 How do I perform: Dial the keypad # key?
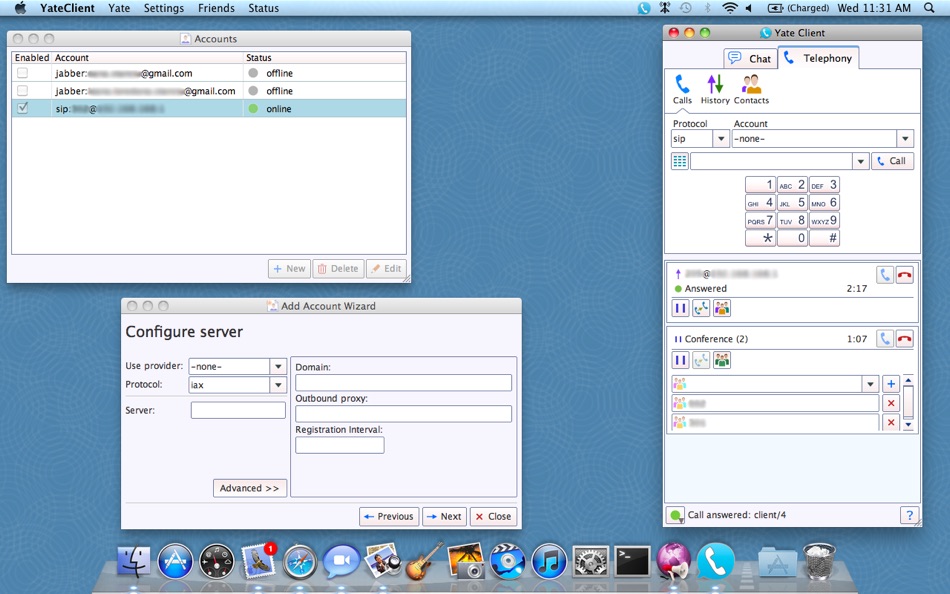click(825, 238)
